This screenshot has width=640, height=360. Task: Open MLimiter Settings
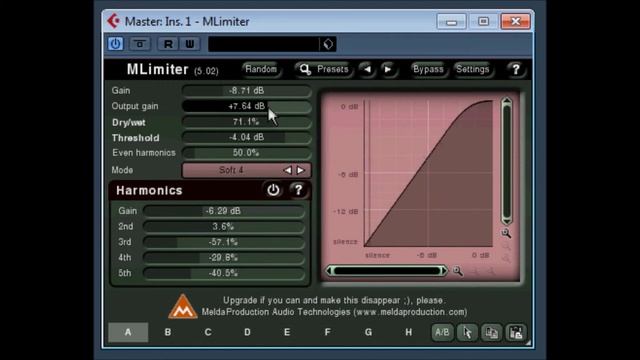click(x=472, y=69)
